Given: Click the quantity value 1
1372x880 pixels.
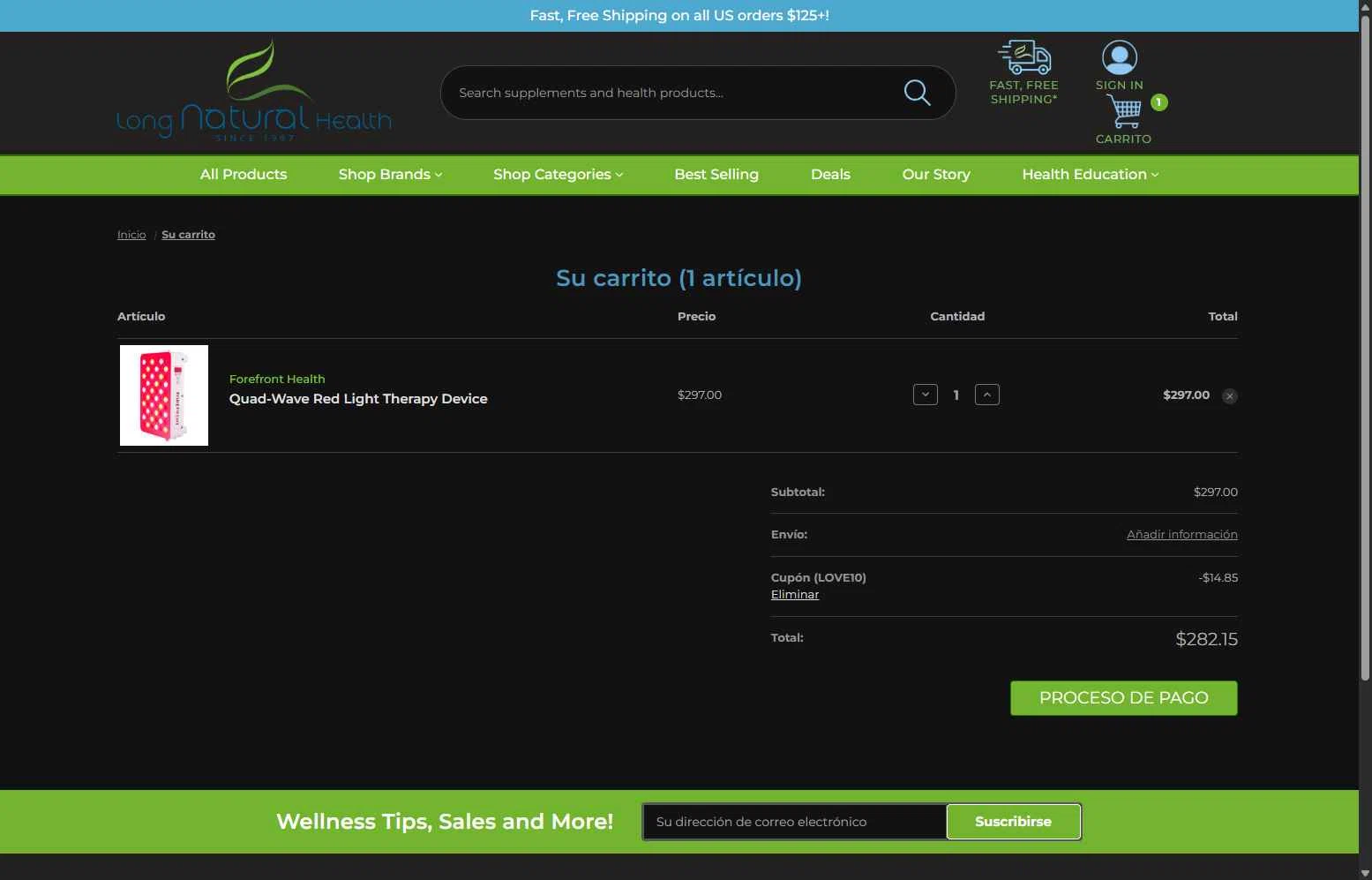Looking at the screenshot, I should [x=956, y=395].
